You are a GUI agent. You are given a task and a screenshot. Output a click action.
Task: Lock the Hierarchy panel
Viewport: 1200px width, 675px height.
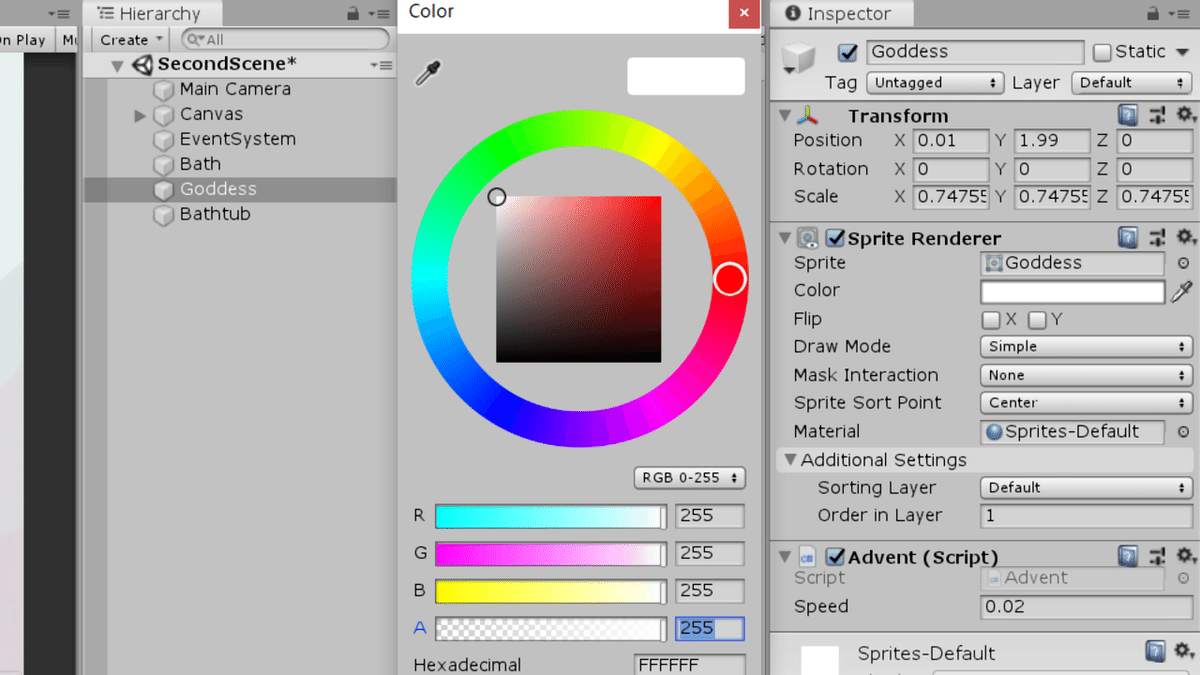352,14
